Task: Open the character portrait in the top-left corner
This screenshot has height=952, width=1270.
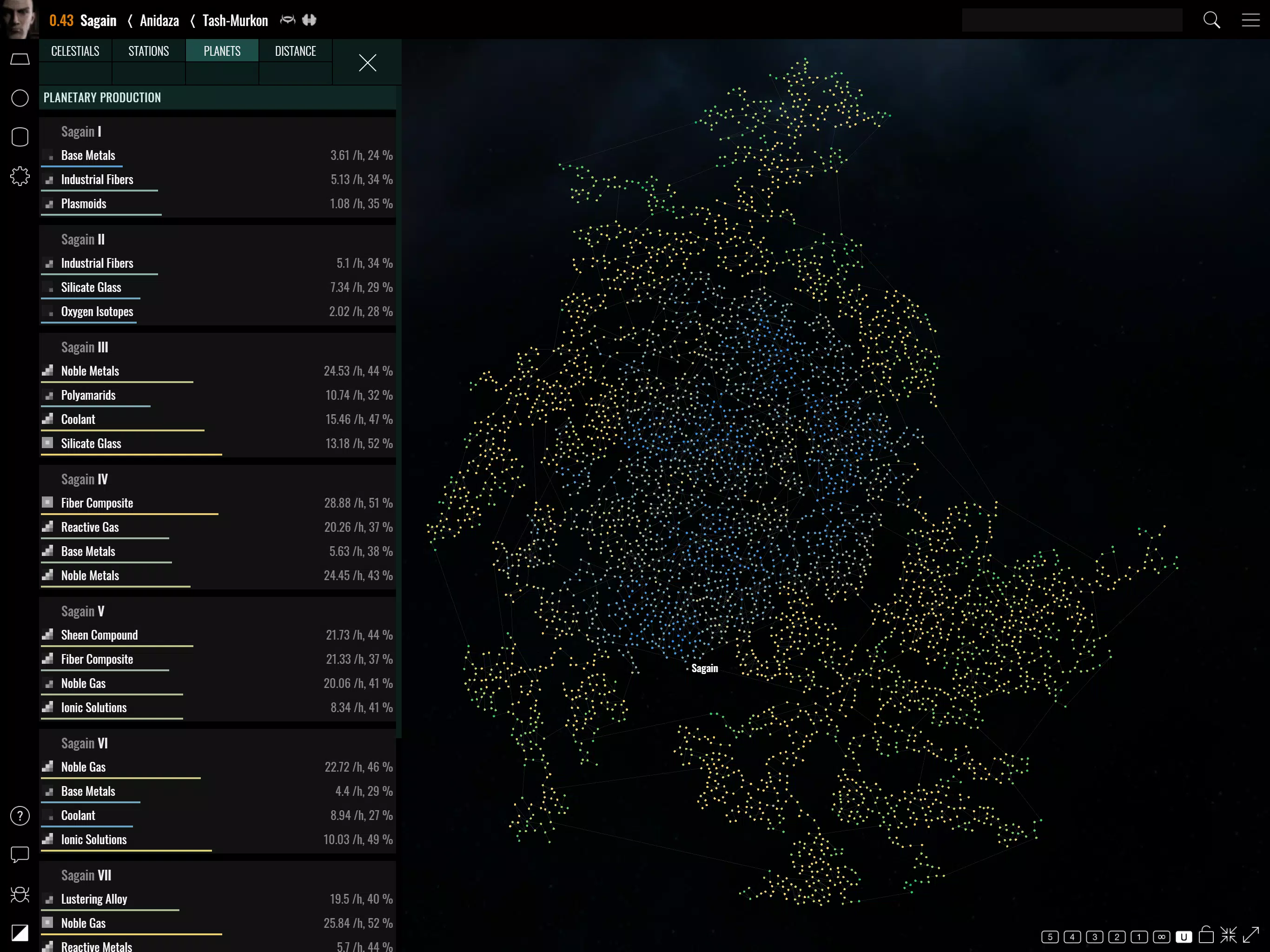Action: (19, 19)
